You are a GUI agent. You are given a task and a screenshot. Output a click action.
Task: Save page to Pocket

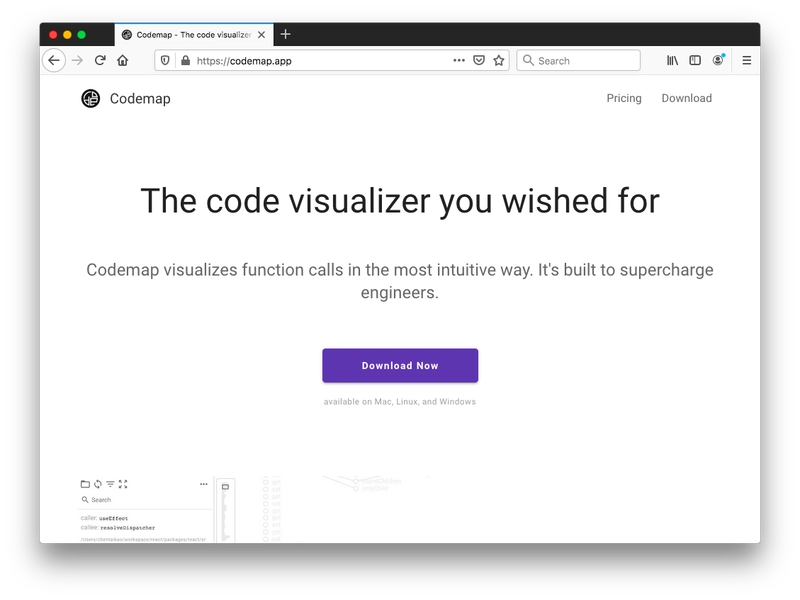[479, 61]
